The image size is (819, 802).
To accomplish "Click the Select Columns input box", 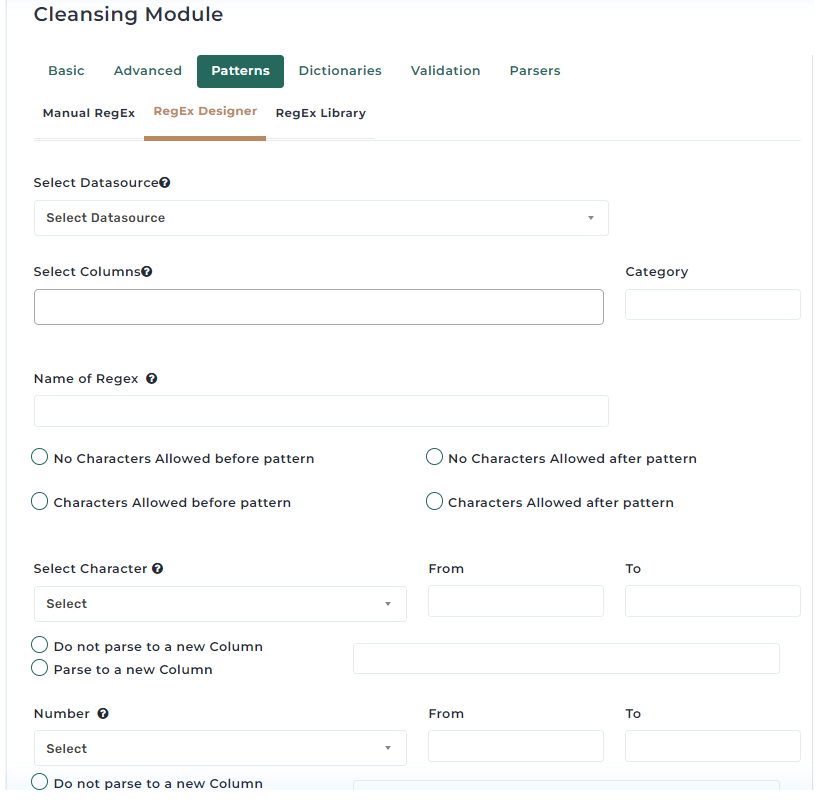I will pyautogui.click(x=319, y=307).
